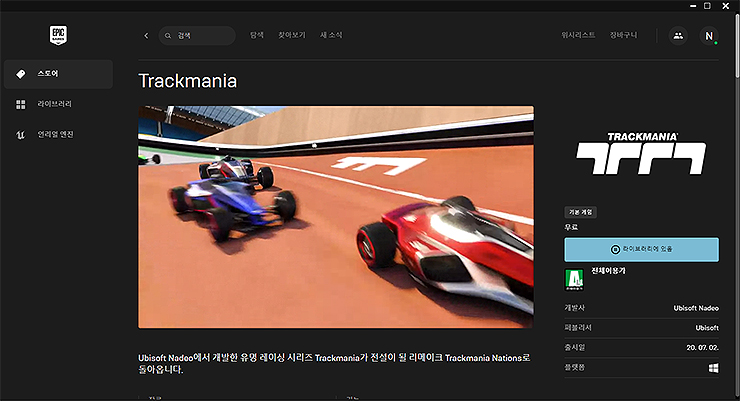Image resolution: width=740 pixels, height=401 pixels.
Task: Open the 탐색 tab
Action: (x=257, y=35)
